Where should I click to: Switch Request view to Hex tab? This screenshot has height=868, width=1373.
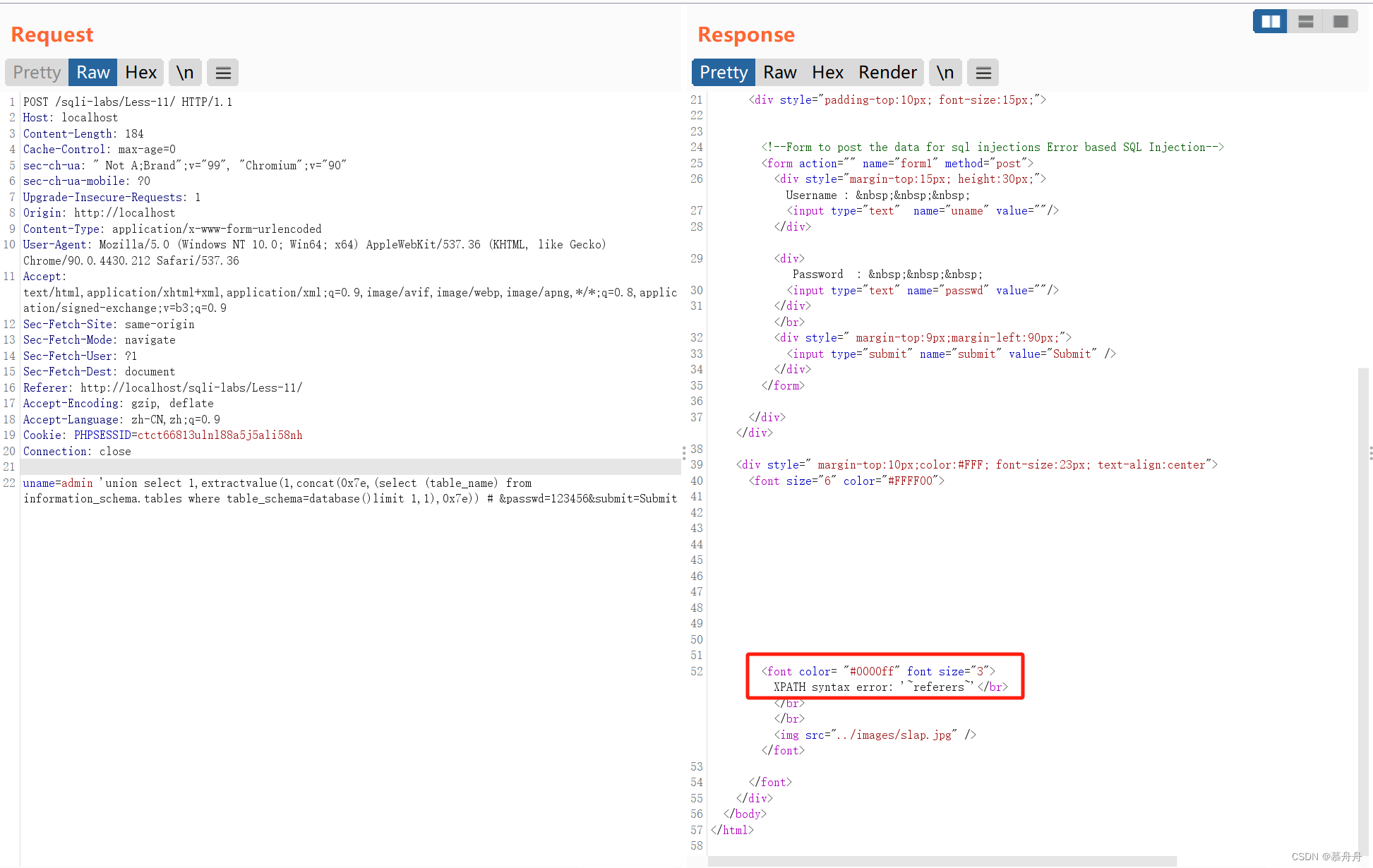click(x=140, y=73)
